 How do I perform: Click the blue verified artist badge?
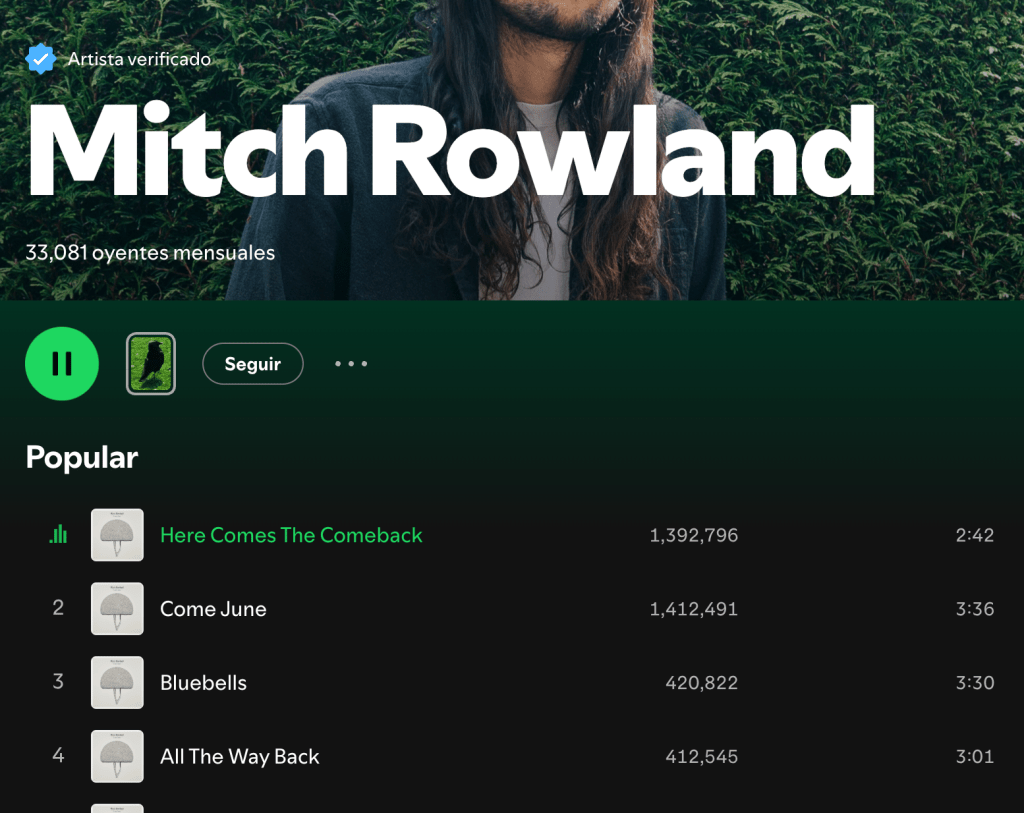(x=40, y=59)
